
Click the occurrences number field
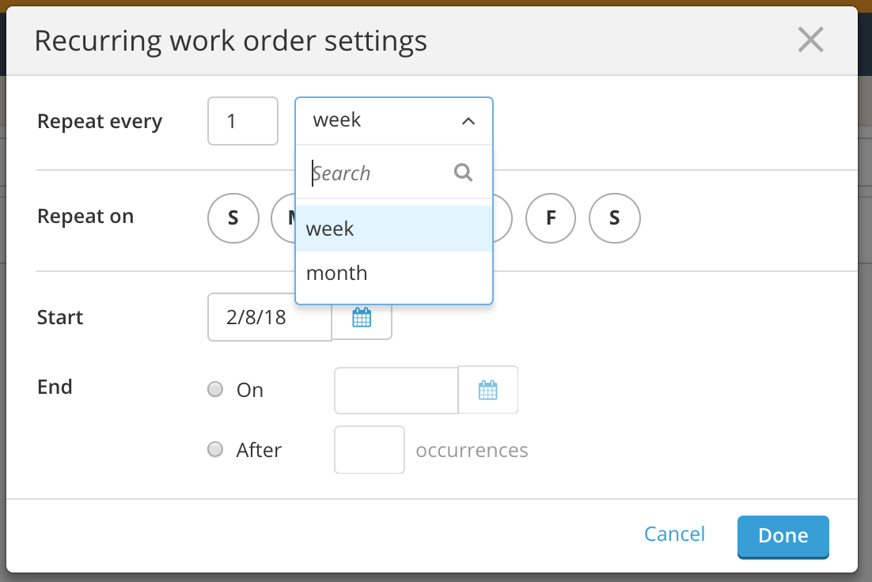[368, 449]
